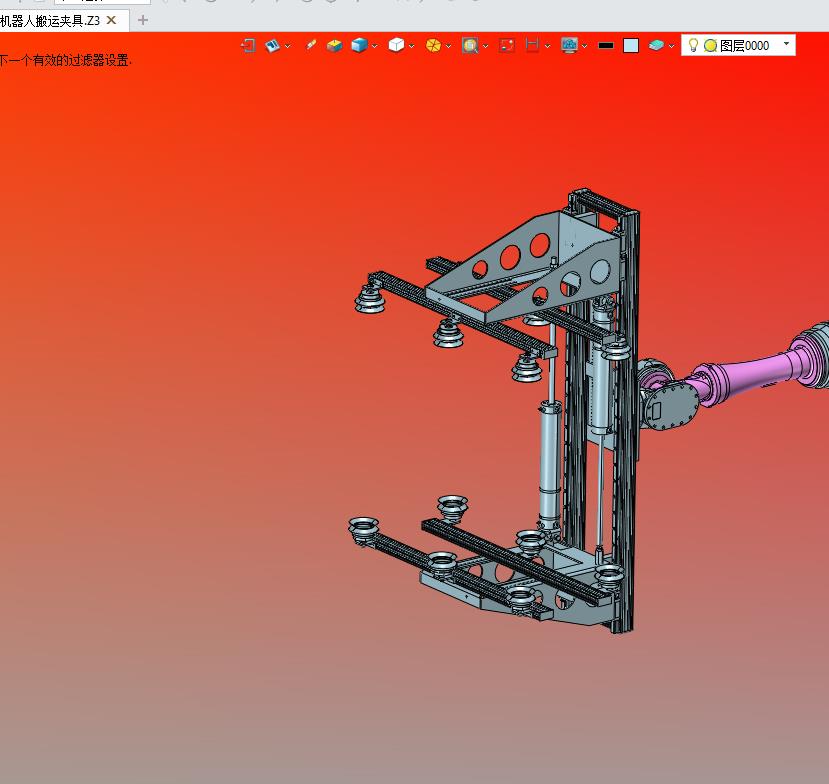Viewport: 829px width, 784px height.
Task: Click the blue shaded cube display icon
Action: tap(359, 45)
